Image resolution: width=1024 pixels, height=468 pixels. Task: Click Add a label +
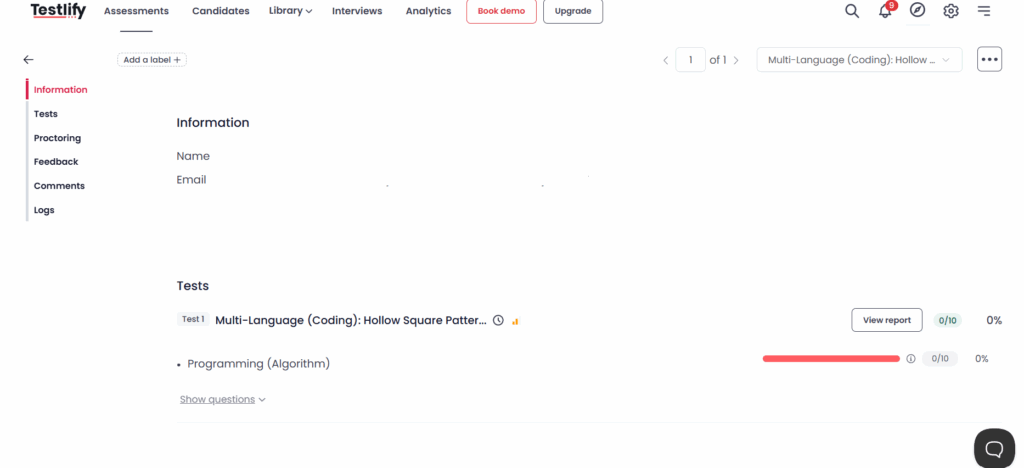pyautogui.click(x=152, y=60)
